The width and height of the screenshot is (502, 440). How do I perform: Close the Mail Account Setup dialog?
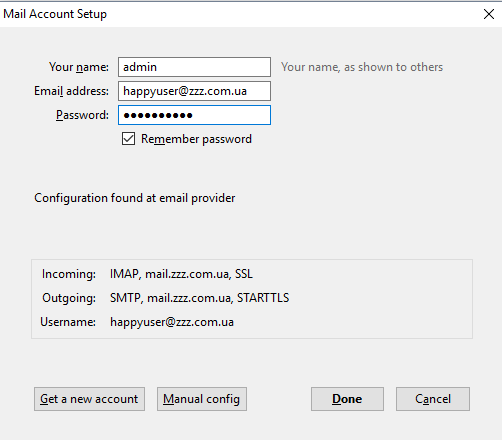point(489,14)
